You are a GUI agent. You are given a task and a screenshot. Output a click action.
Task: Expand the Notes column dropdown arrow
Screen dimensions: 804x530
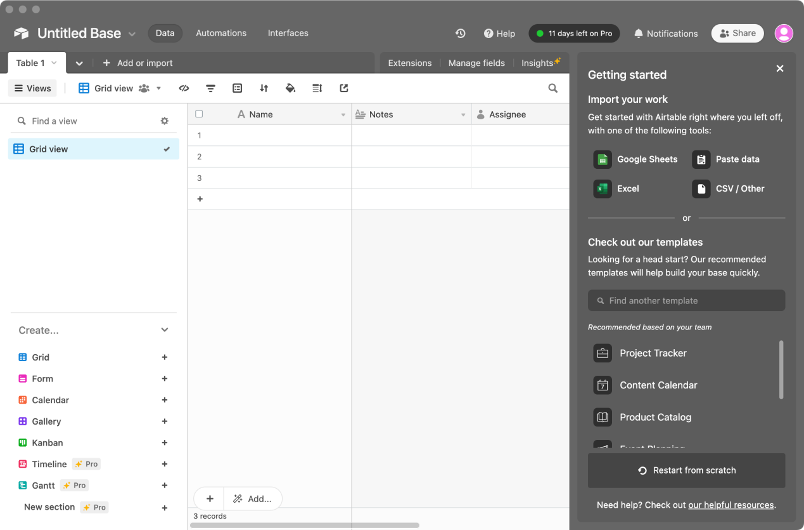point(463,115)
